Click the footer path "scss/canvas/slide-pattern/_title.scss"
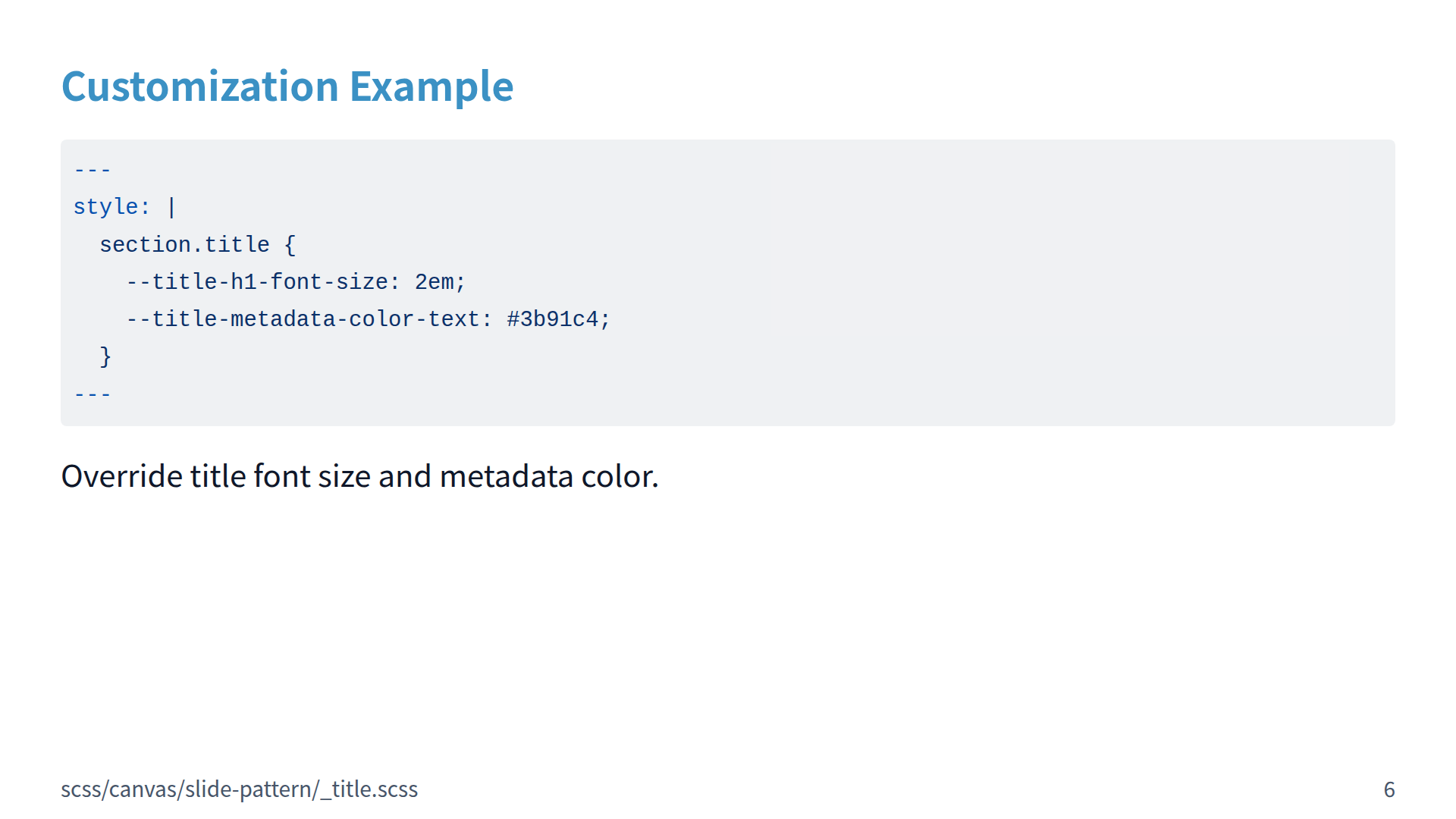The image size is (1456, 819). pos(239,789)
